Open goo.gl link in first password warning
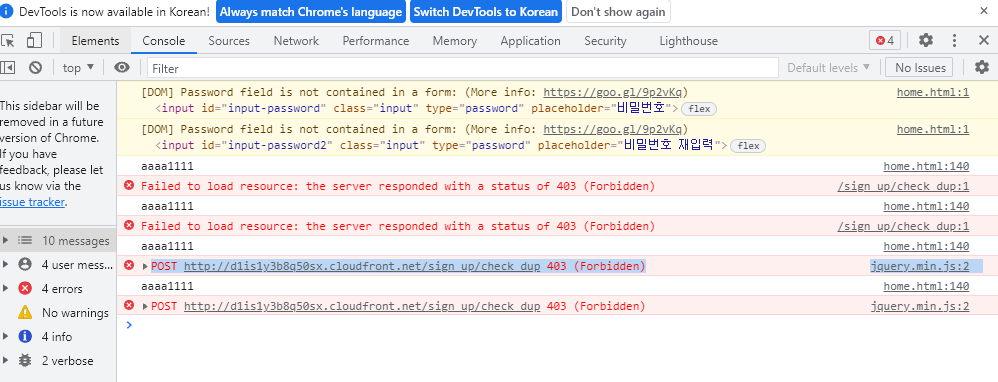 (x=612, y=92)
